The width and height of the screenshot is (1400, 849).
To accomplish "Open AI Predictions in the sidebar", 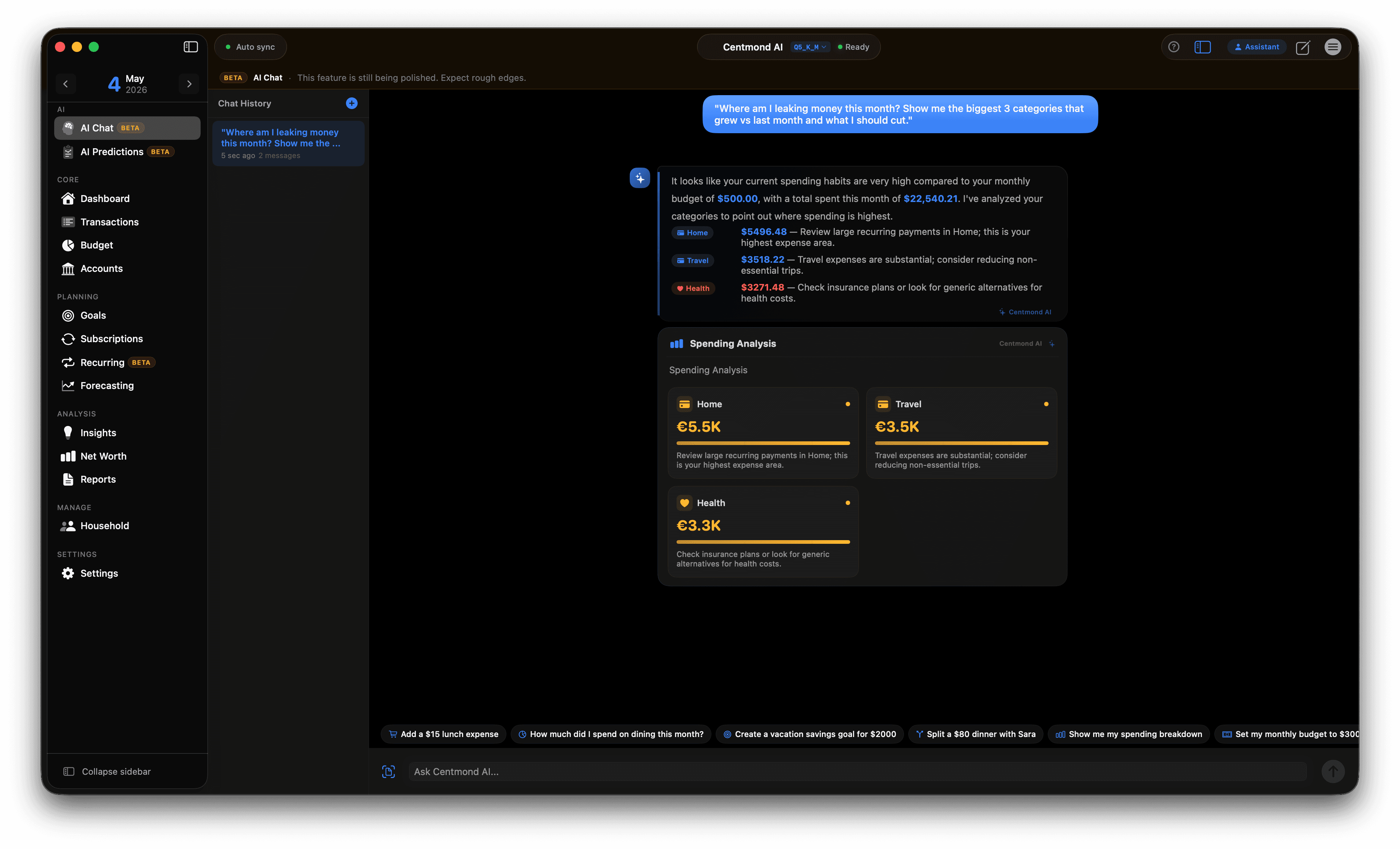I will pyautogui.click(x=127, y=151).
